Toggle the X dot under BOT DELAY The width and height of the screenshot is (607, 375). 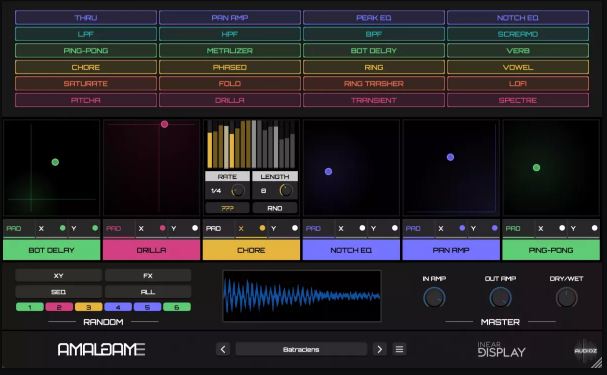(x=62, y=228)
